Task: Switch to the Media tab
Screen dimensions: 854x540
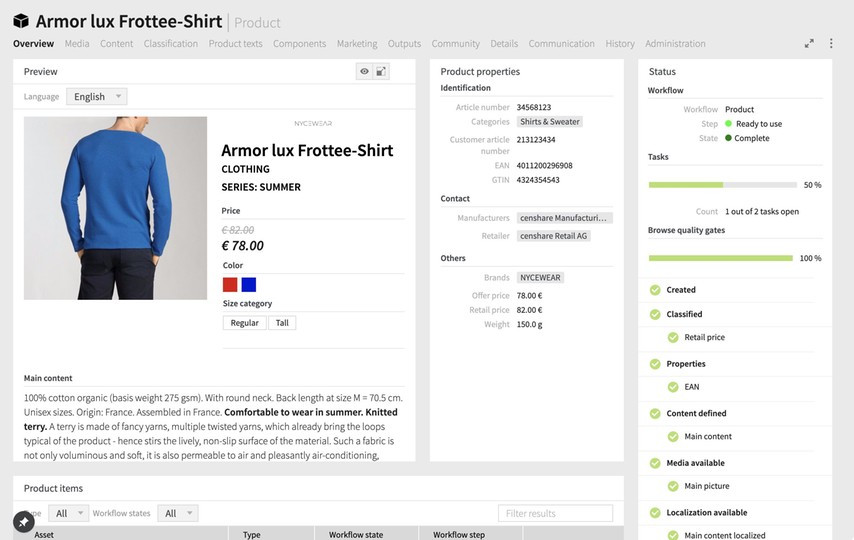Action: pyautogui.click(x=77, y=44)
